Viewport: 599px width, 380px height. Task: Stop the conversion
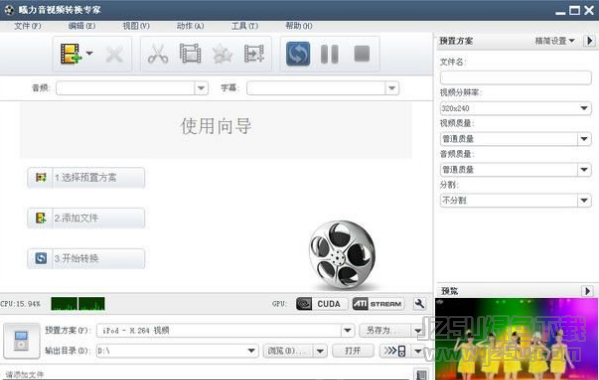pyautogui.click(x=362, y=53)
